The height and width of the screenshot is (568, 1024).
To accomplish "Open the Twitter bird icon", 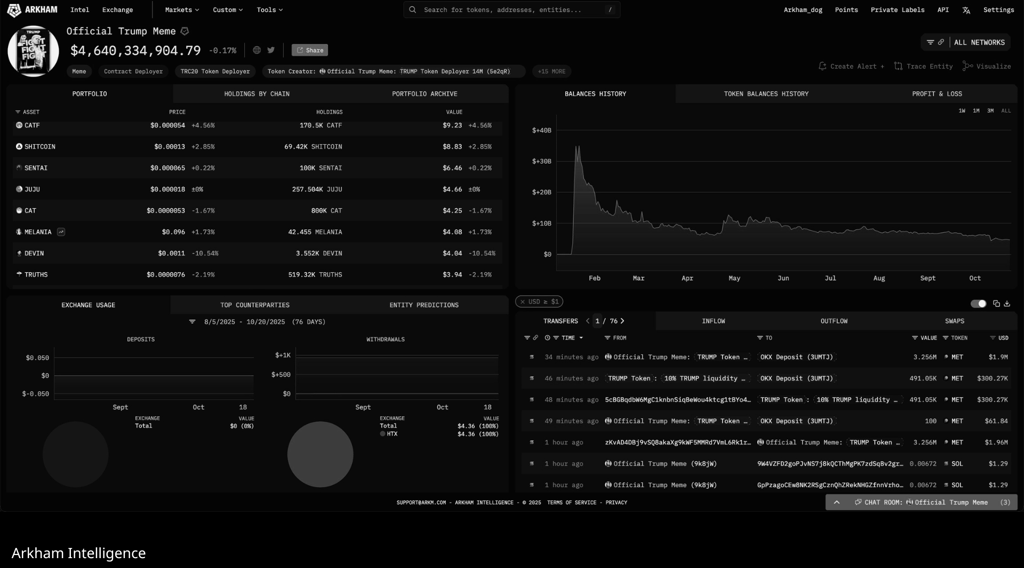I will coord(271,50).
